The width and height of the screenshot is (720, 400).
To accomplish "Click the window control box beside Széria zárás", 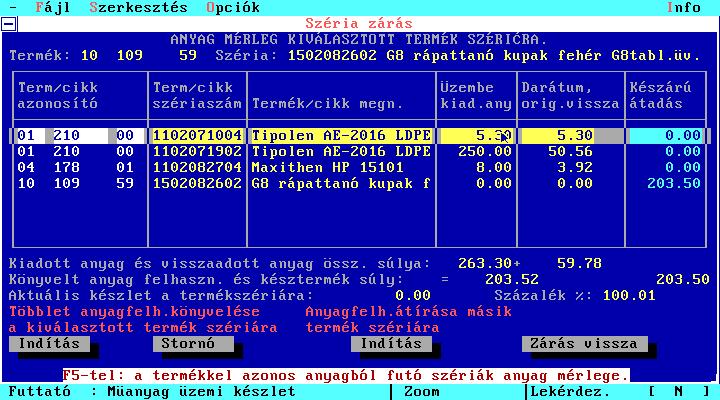I will [9, 24].
